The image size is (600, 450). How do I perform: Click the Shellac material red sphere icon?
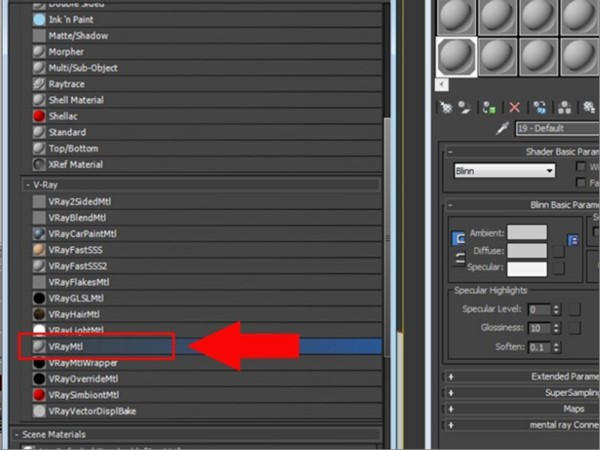tap(39, 116)
